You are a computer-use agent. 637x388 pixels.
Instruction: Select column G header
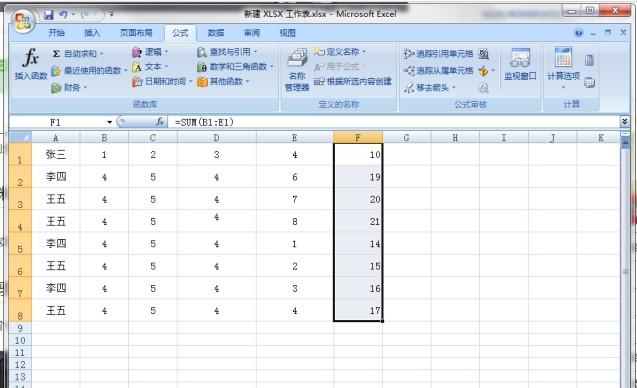tap(406, 138)
